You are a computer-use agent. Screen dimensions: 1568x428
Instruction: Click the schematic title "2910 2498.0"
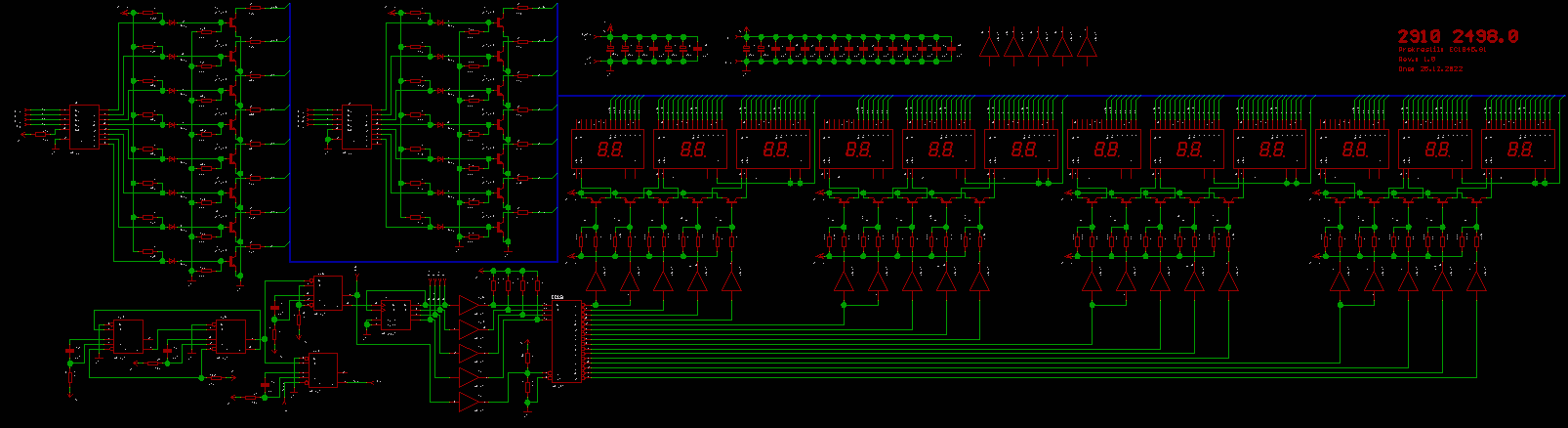pos(1457,36)
